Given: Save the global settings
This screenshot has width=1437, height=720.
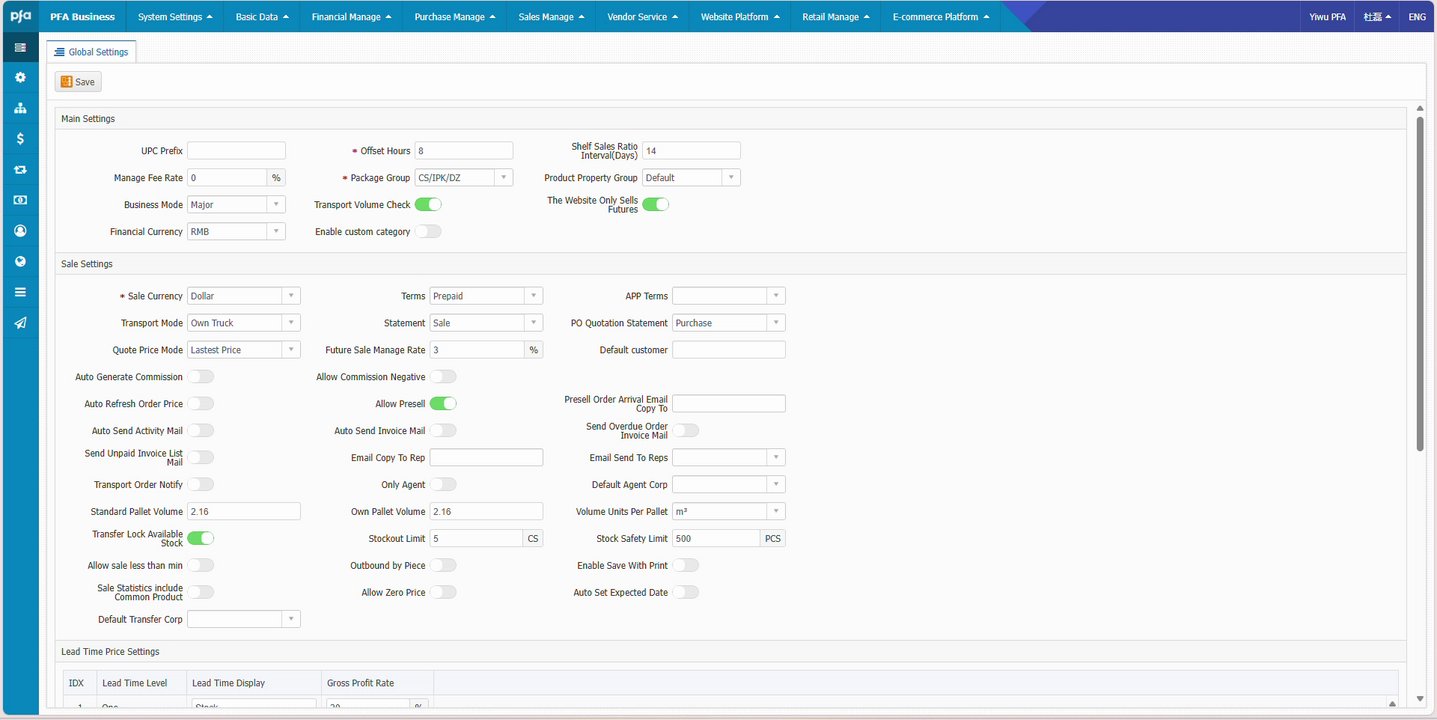Looking at the screenshot, I should tap(78, 82).
